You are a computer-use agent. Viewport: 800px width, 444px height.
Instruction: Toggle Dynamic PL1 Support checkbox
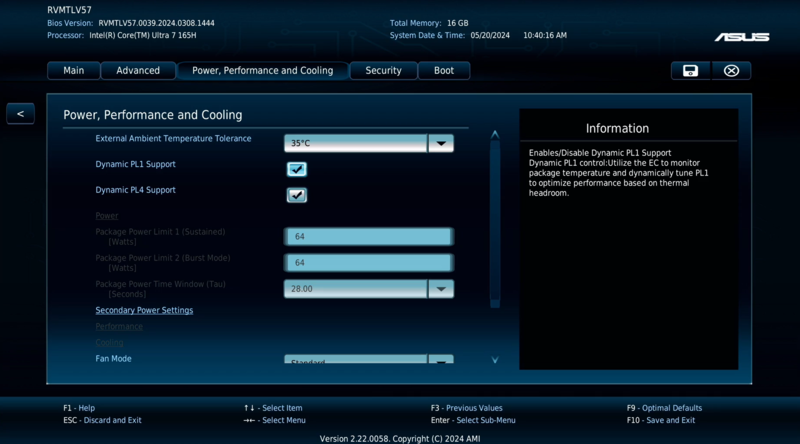[296, 169]
